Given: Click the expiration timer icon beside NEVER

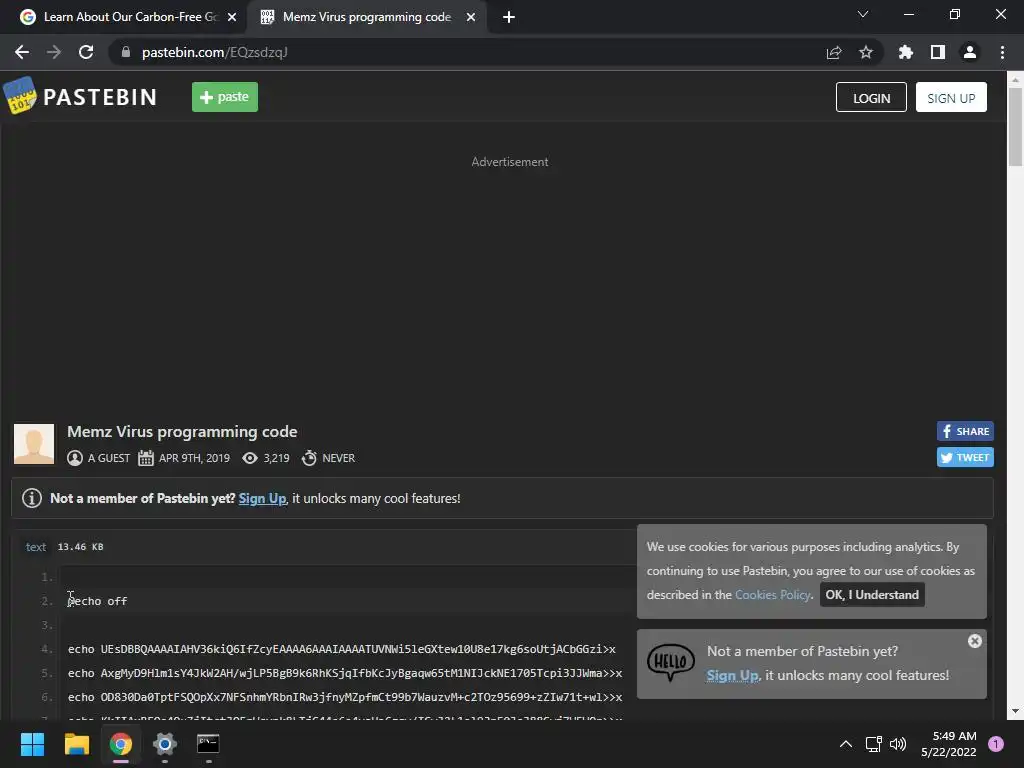Looking at the screenshot, I should point(309,458).
